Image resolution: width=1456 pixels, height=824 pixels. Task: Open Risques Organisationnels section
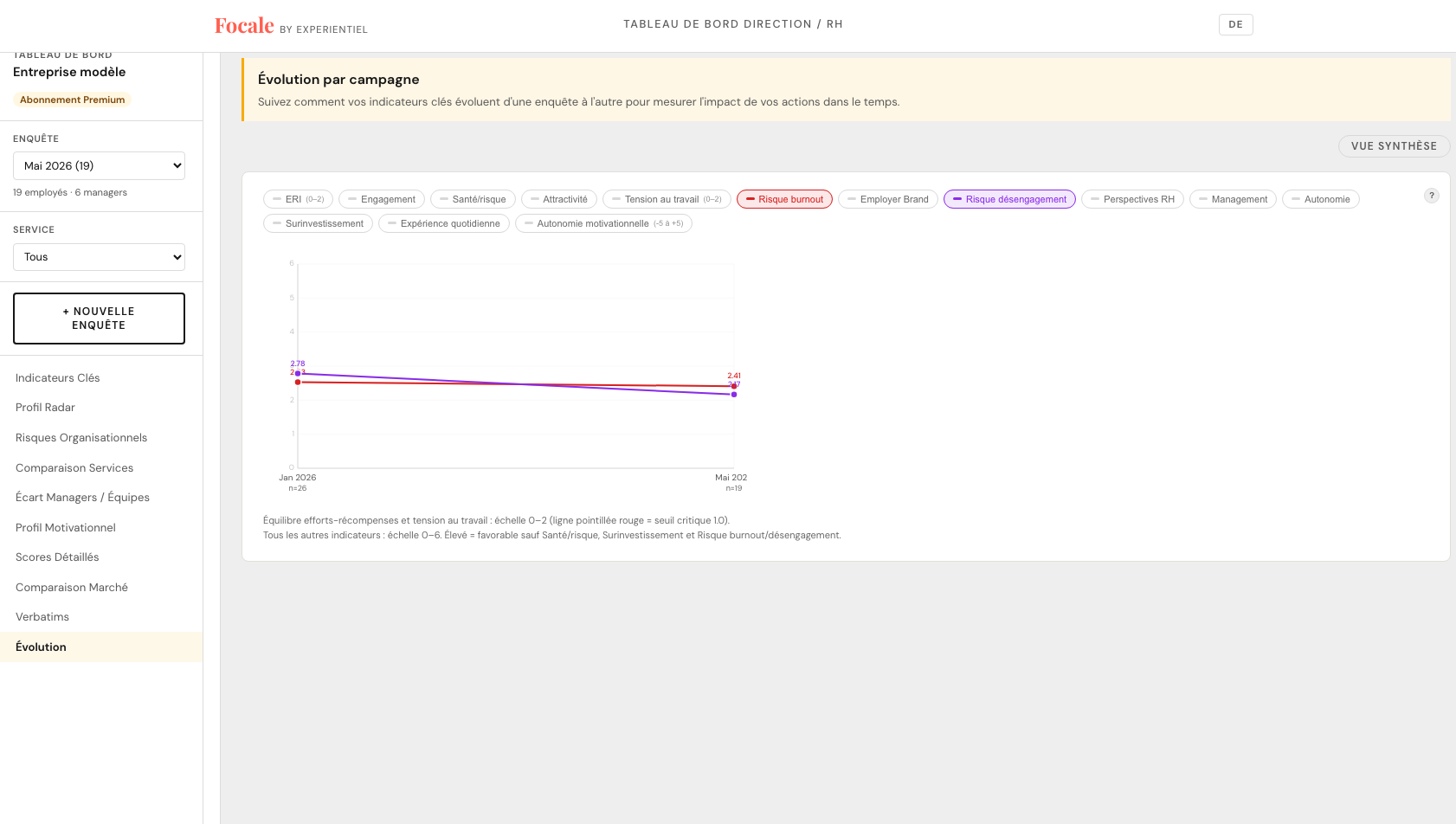(101, 438)
